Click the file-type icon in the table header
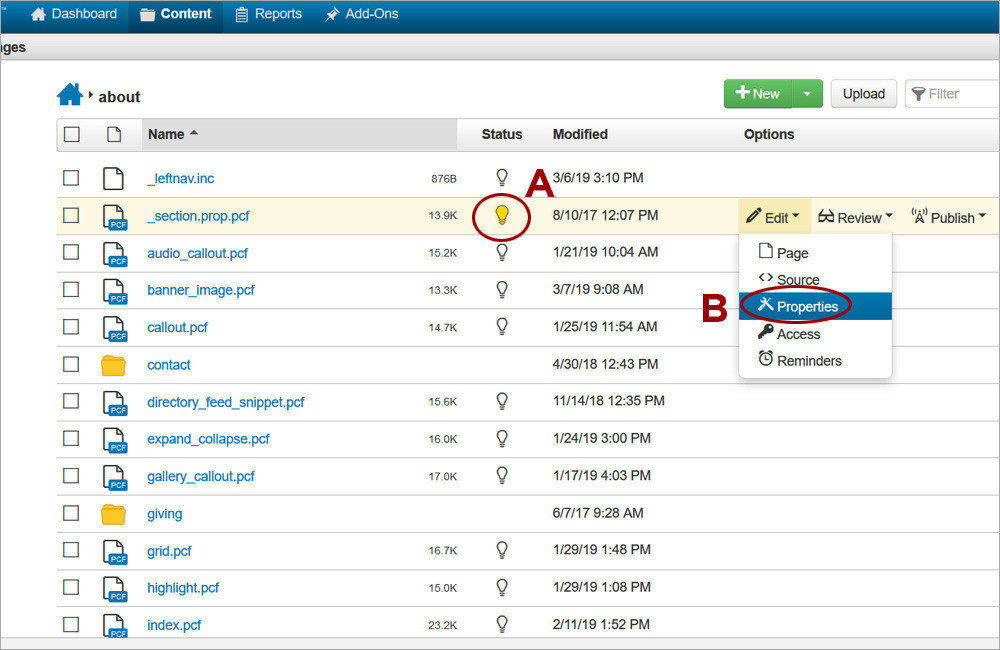This screenshot has height=650, width=1000. click(x=114, y=135)
